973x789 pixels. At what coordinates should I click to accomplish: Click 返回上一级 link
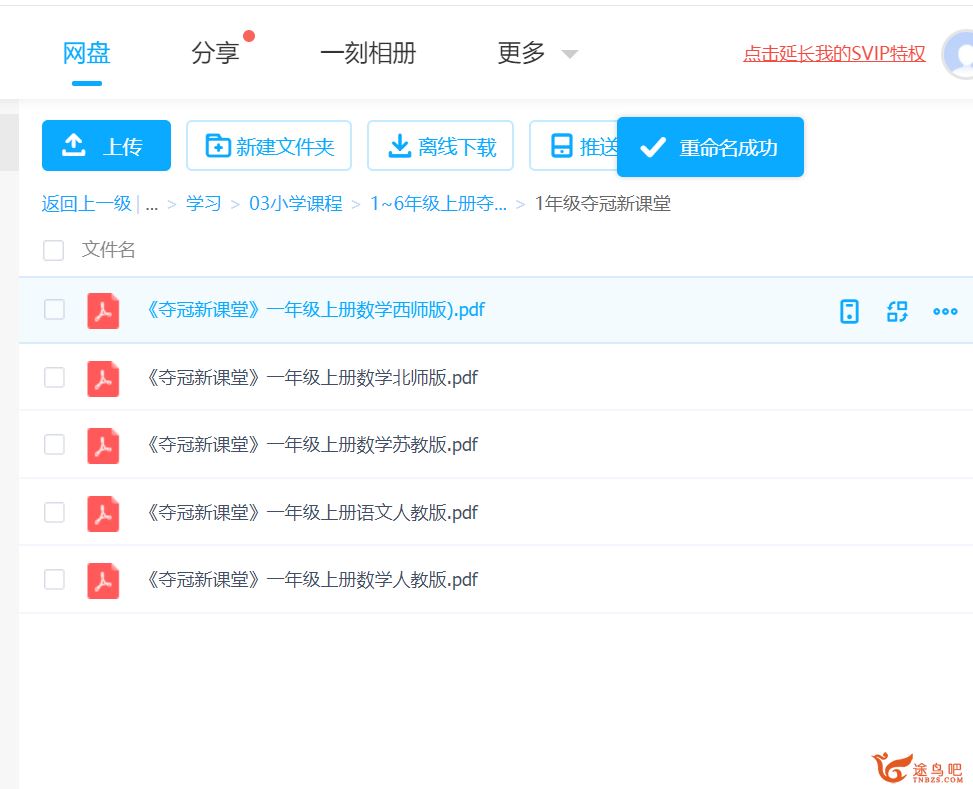coord(86,204)
